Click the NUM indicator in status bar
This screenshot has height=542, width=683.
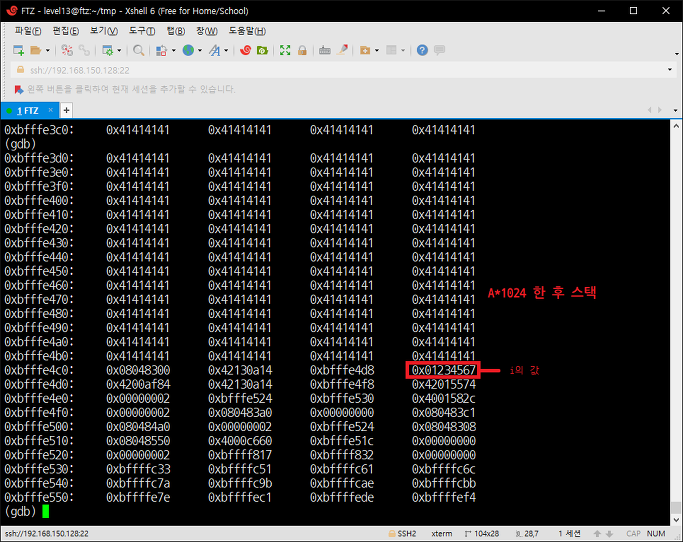click(x=656, y=534)
